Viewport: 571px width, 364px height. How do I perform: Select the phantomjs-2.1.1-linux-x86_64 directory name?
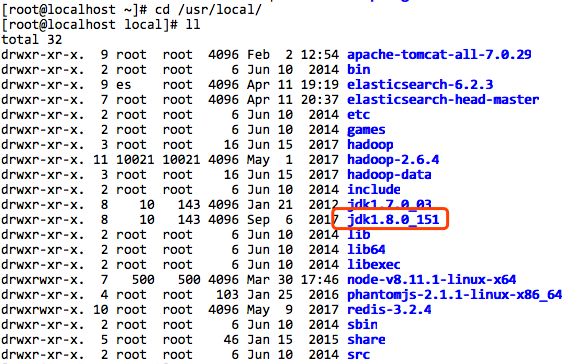(454, 295)
